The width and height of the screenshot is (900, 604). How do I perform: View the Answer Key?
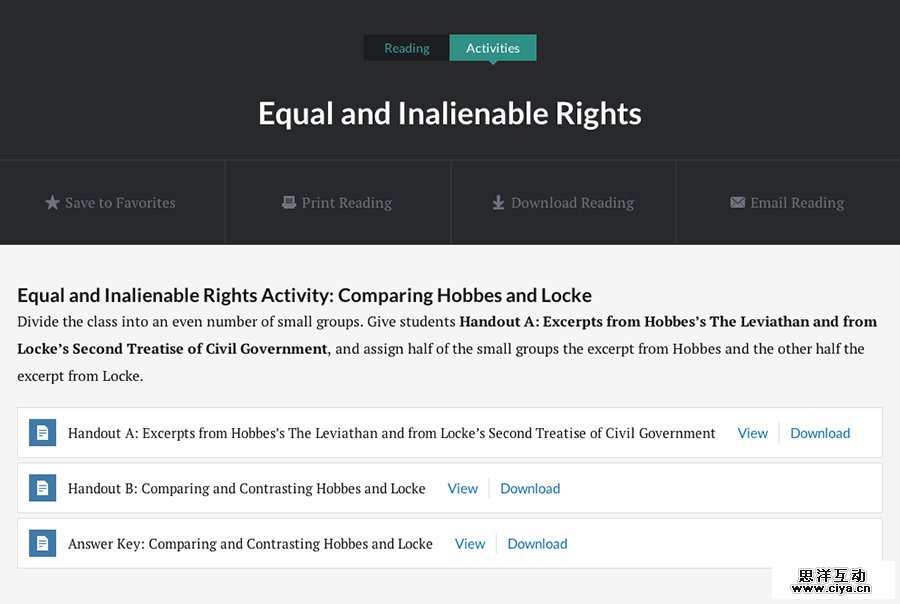click(x=470, y=544)
